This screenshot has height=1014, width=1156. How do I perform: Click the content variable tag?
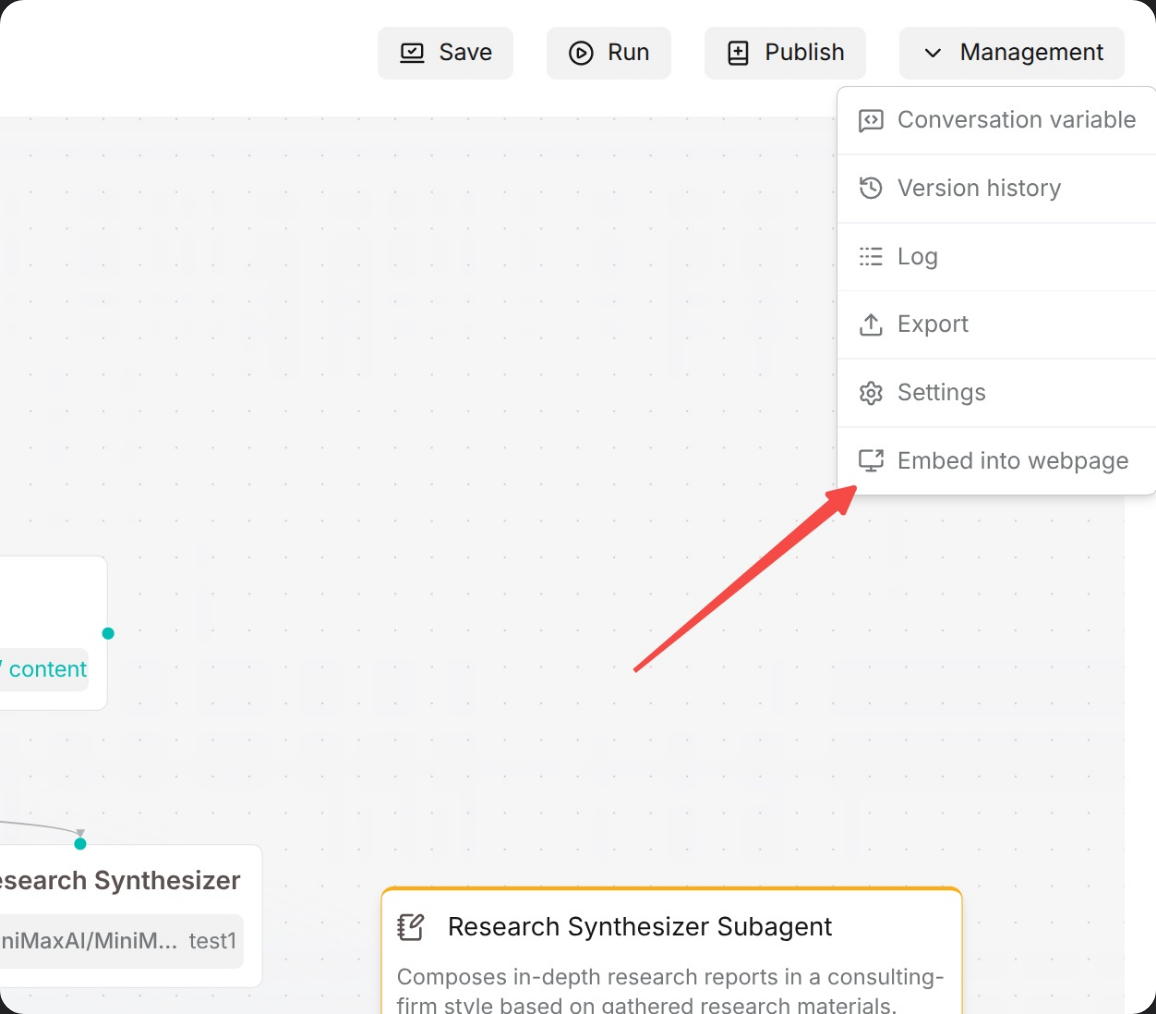pyautogui.click(x=43, y=670)
